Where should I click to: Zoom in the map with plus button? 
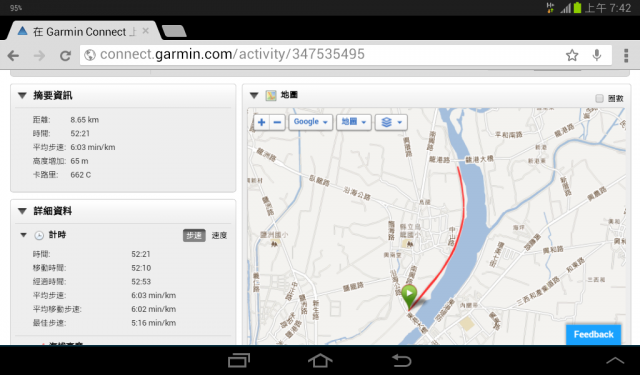(x=262, y=122)
